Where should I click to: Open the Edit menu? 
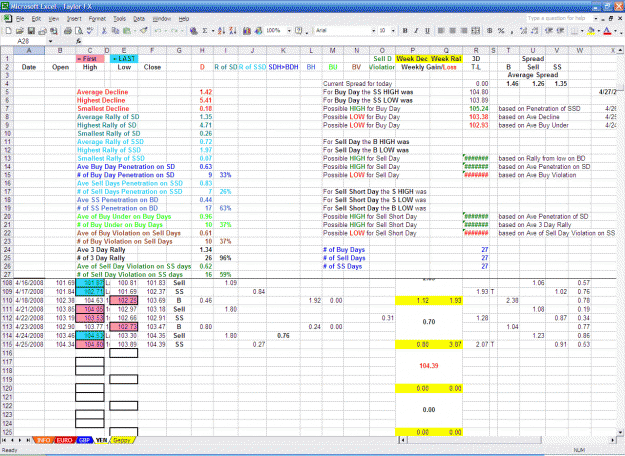pos(36,19)
